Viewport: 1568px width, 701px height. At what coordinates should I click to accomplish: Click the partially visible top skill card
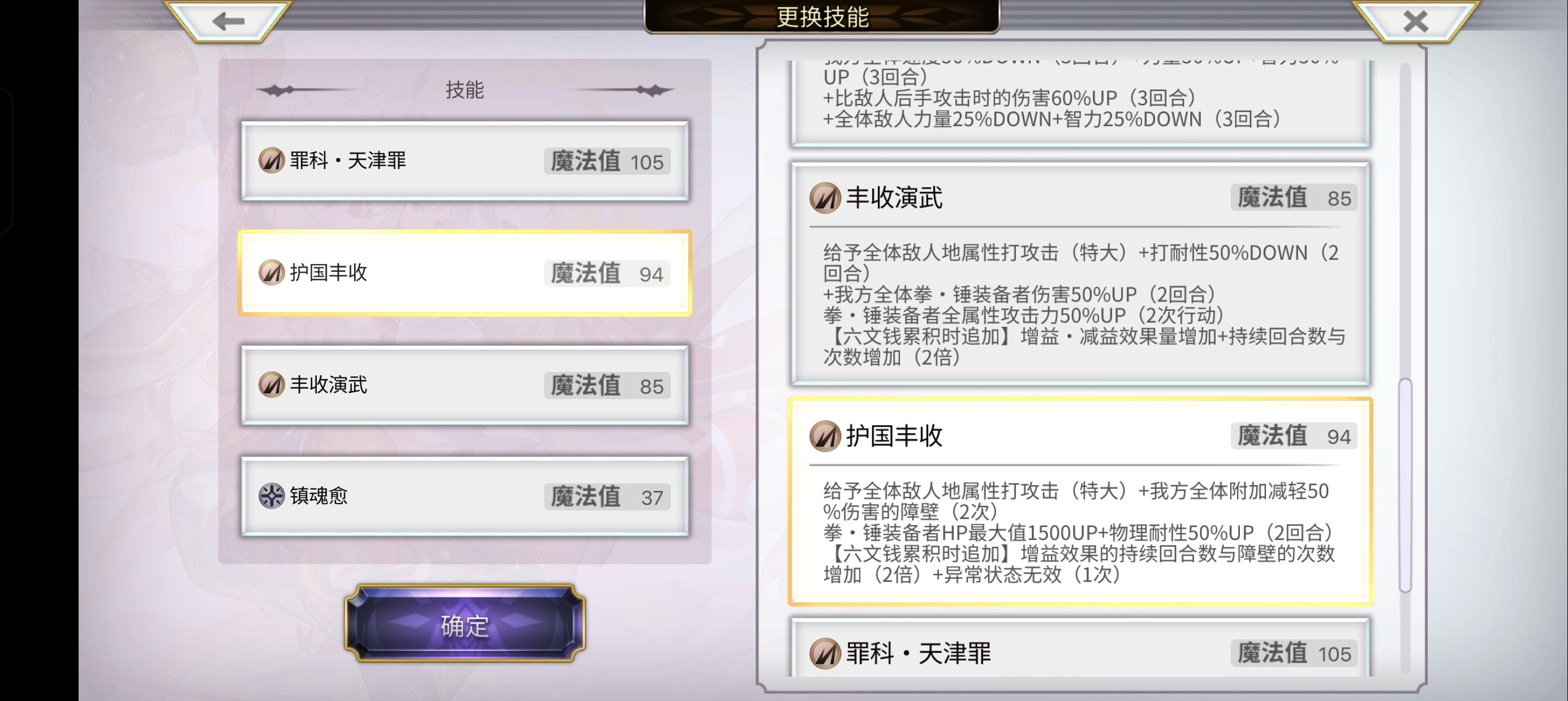[1080, 103]
